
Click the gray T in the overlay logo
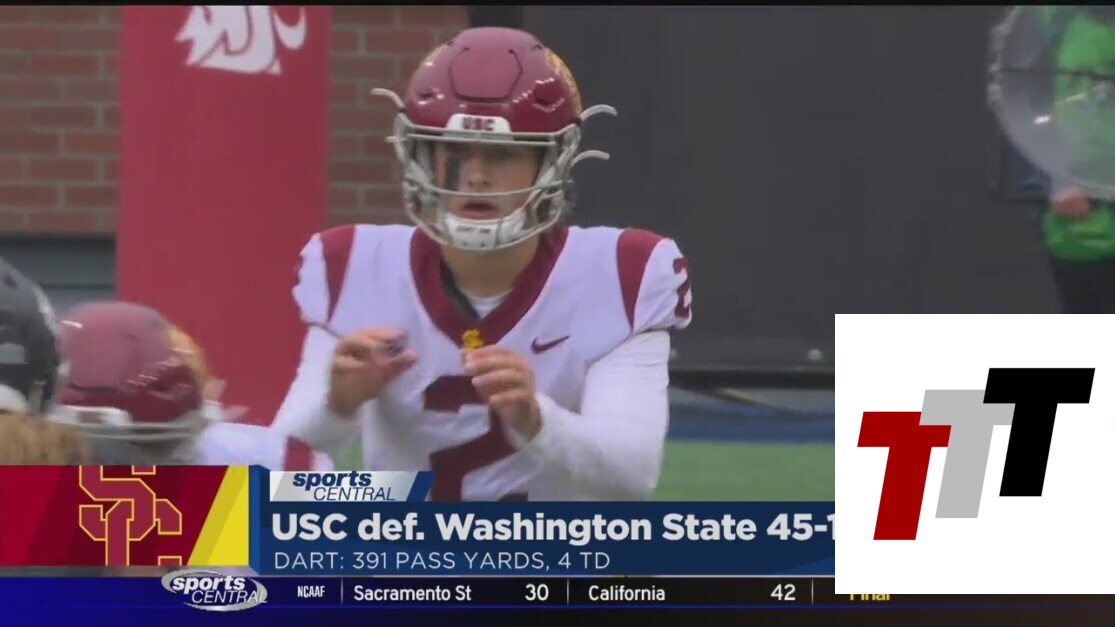coord(964,453)
